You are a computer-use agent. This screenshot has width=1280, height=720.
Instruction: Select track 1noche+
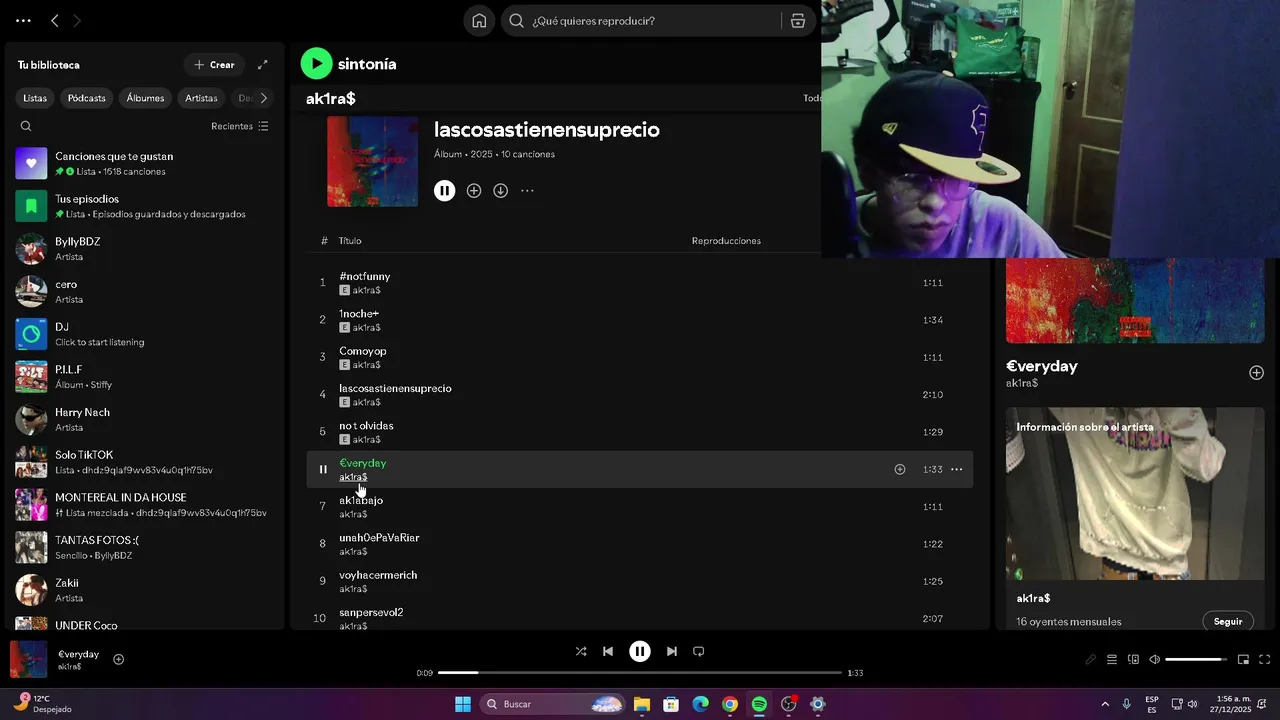click(x=639, y=320)
